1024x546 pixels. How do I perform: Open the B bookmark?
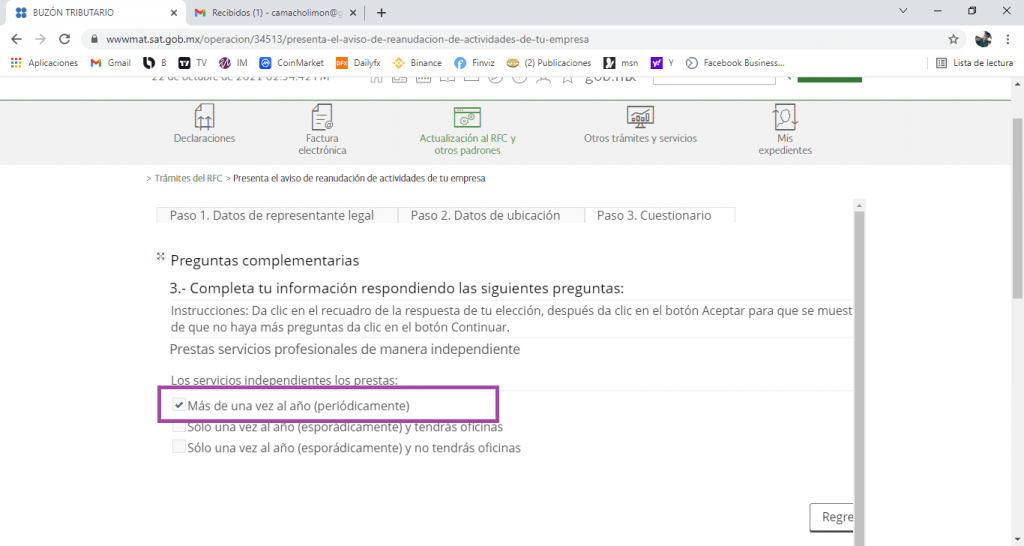155,63
